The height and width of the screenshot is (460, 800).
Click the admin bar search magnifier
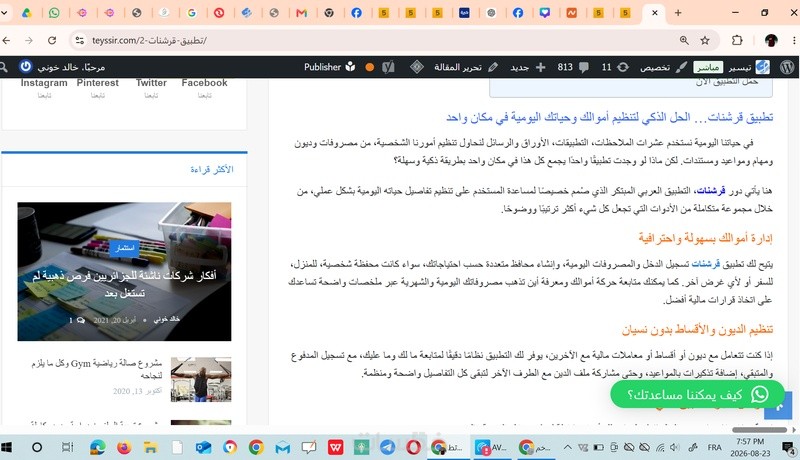[x=4, y=67]
